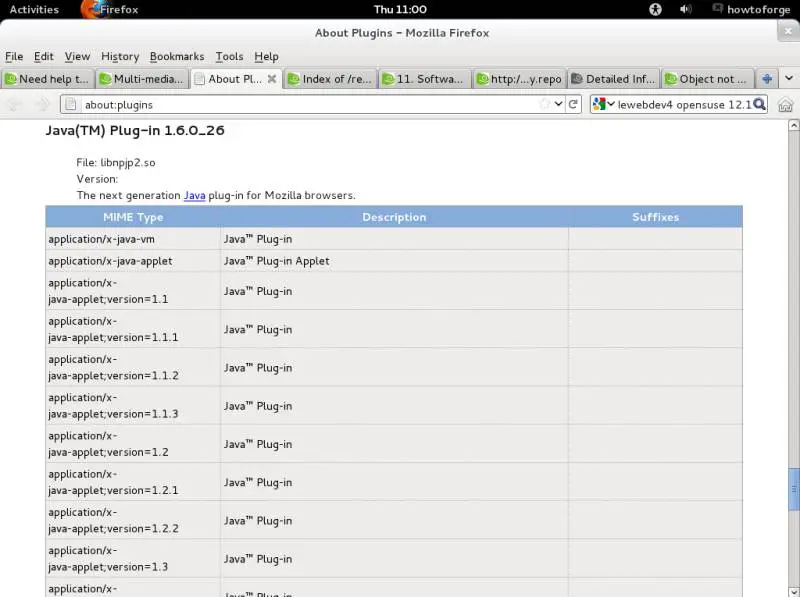The image size is (800, 597).
Task: Open the History menu
Action: pos(120,57)
